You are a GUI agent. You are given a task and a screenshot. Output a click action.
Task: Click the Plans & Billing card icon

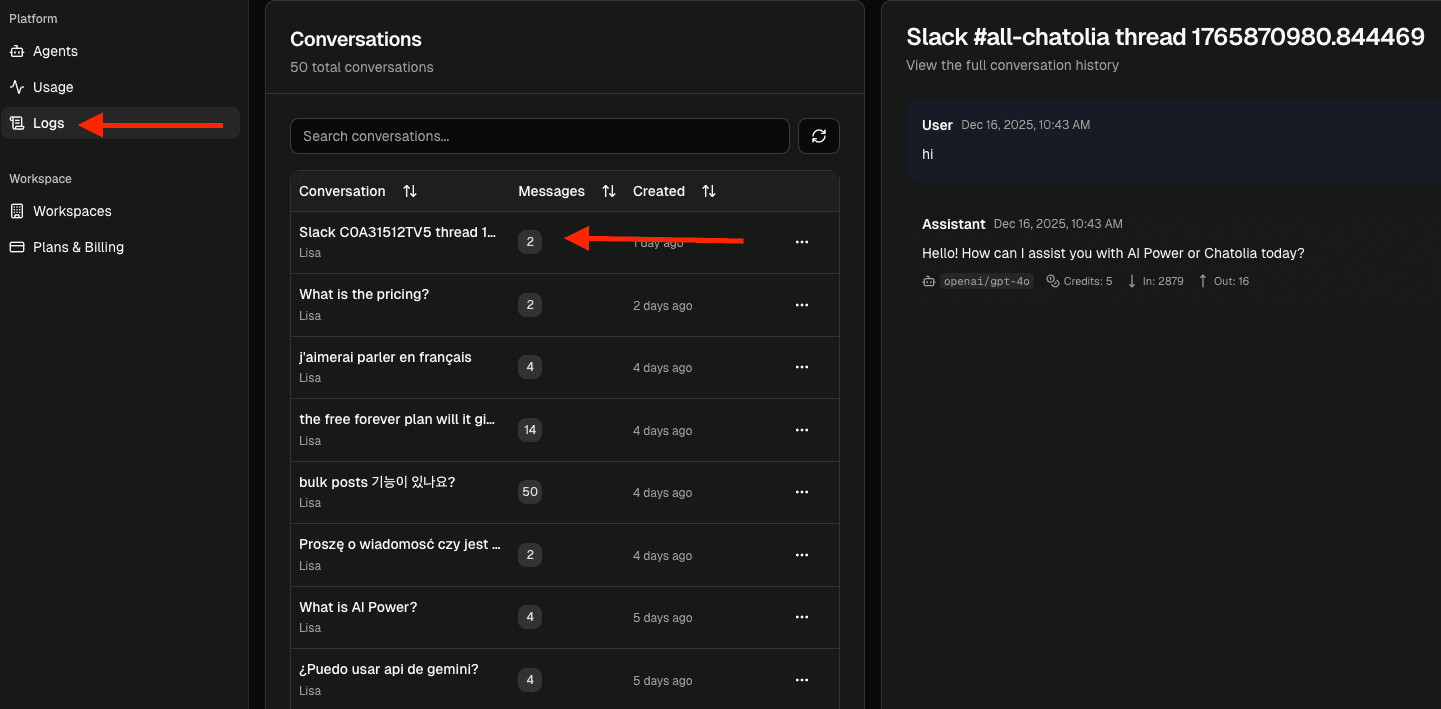(x=17, y=247)
